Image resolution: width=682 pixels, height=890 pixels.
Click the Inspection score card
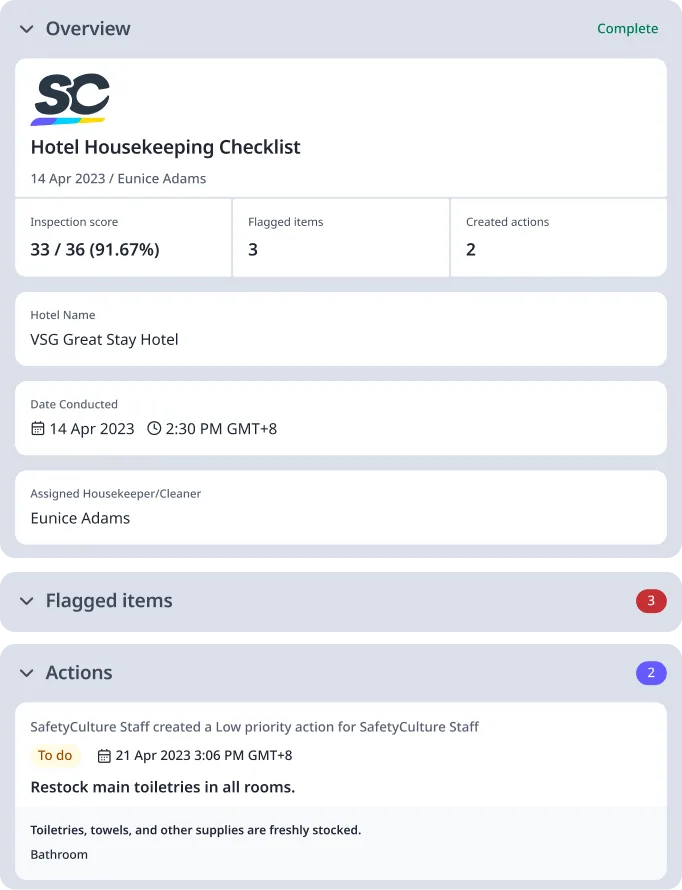(123, 237)
